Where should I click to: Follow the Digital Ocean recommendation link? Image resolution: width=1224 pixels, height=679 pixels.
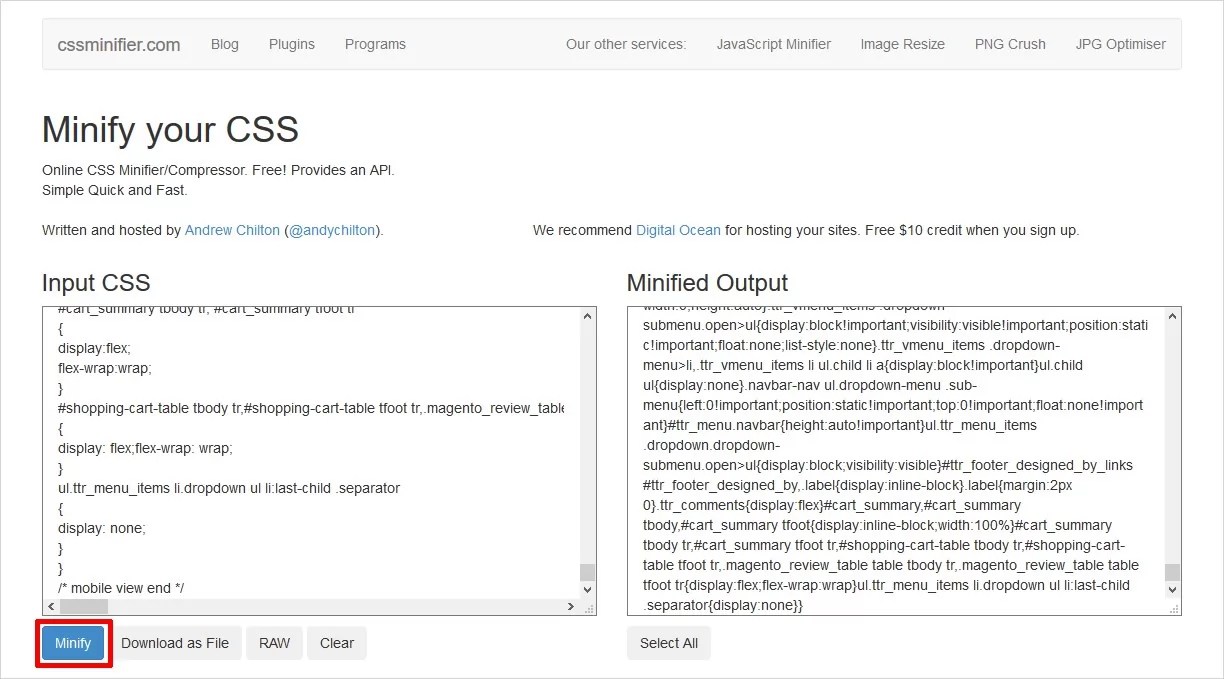[678, 230]
